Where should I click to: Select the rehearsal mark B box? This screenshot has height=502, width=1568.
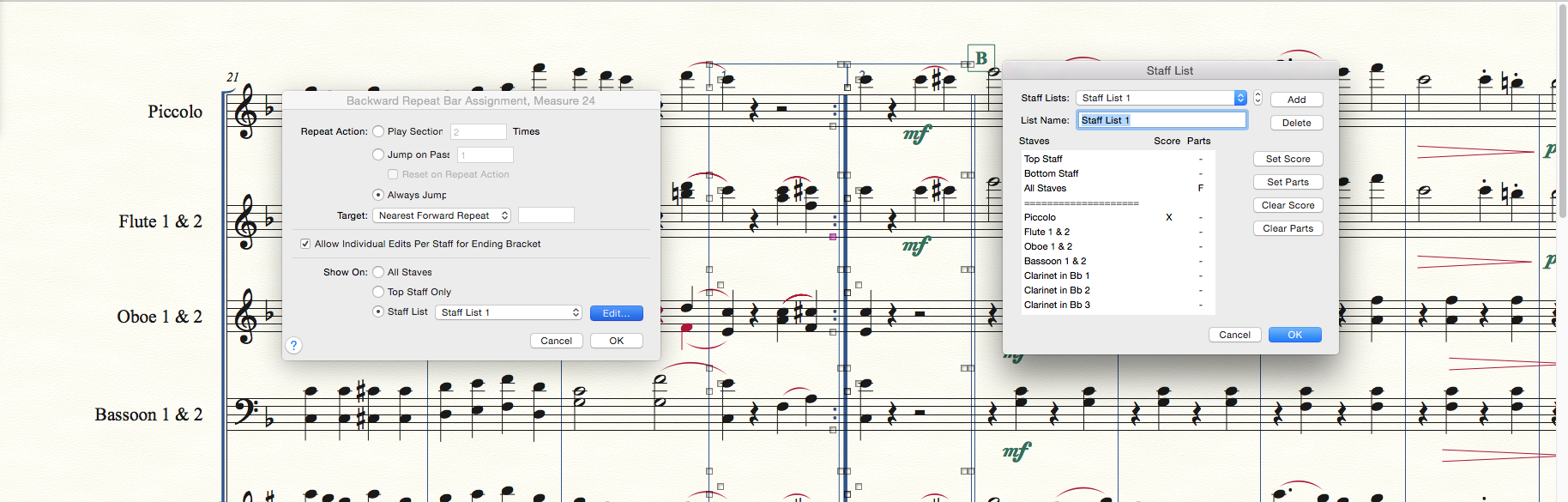tap(981, 58)
